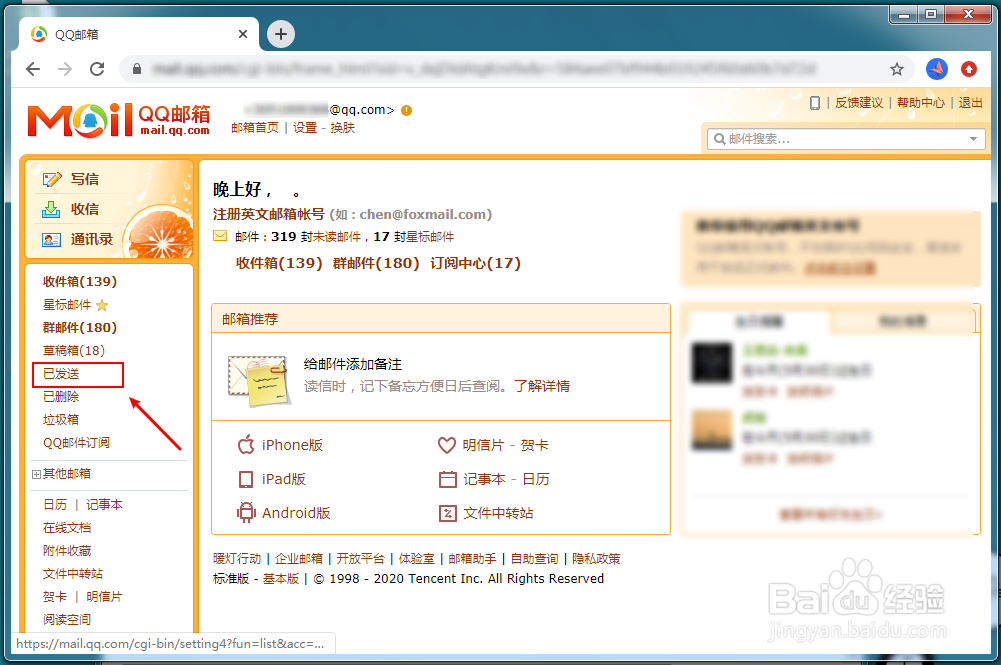
Task: Close the QQ邮箱 tab
Action: pos(243,34)
